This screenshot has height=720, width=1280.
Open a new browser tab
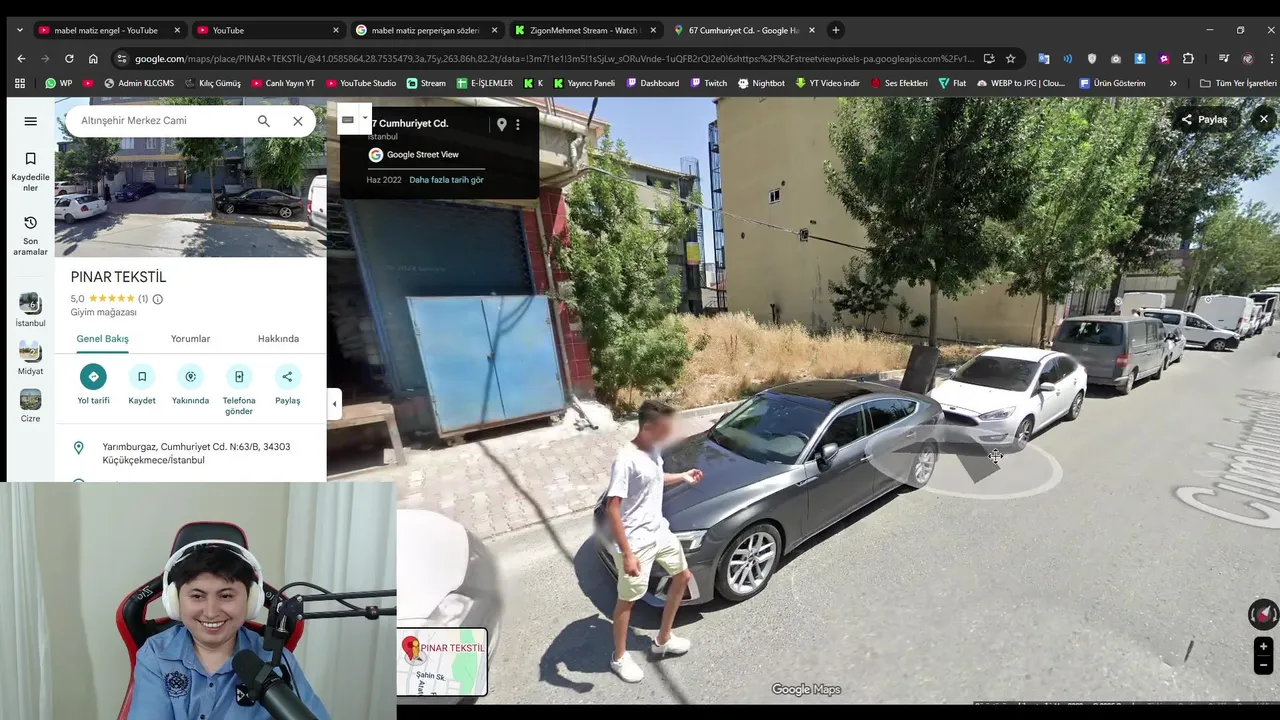click(836, 30)
